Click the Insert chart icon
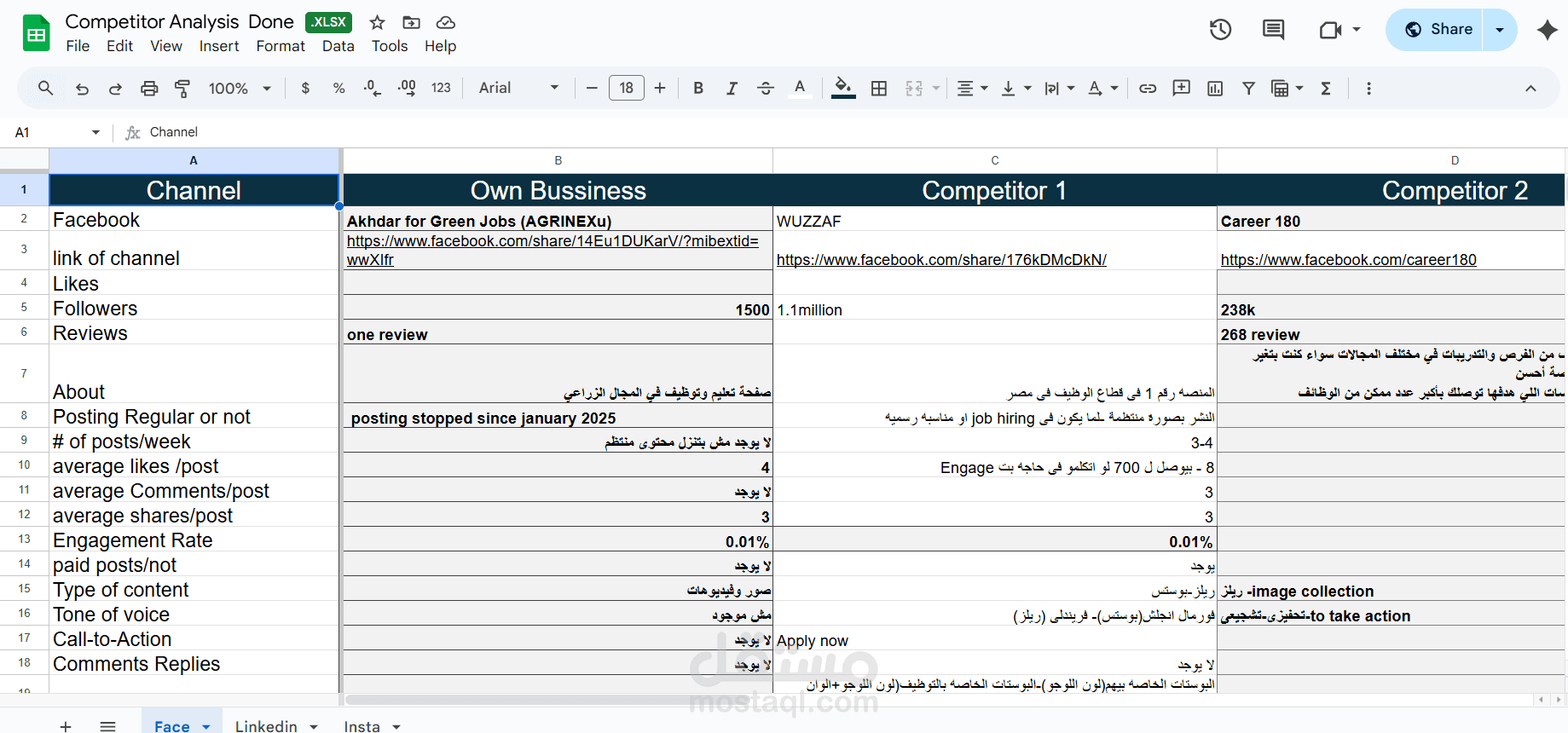Image resolution: width=1568 pixels, height=733 pixels. coord(1215,88)
